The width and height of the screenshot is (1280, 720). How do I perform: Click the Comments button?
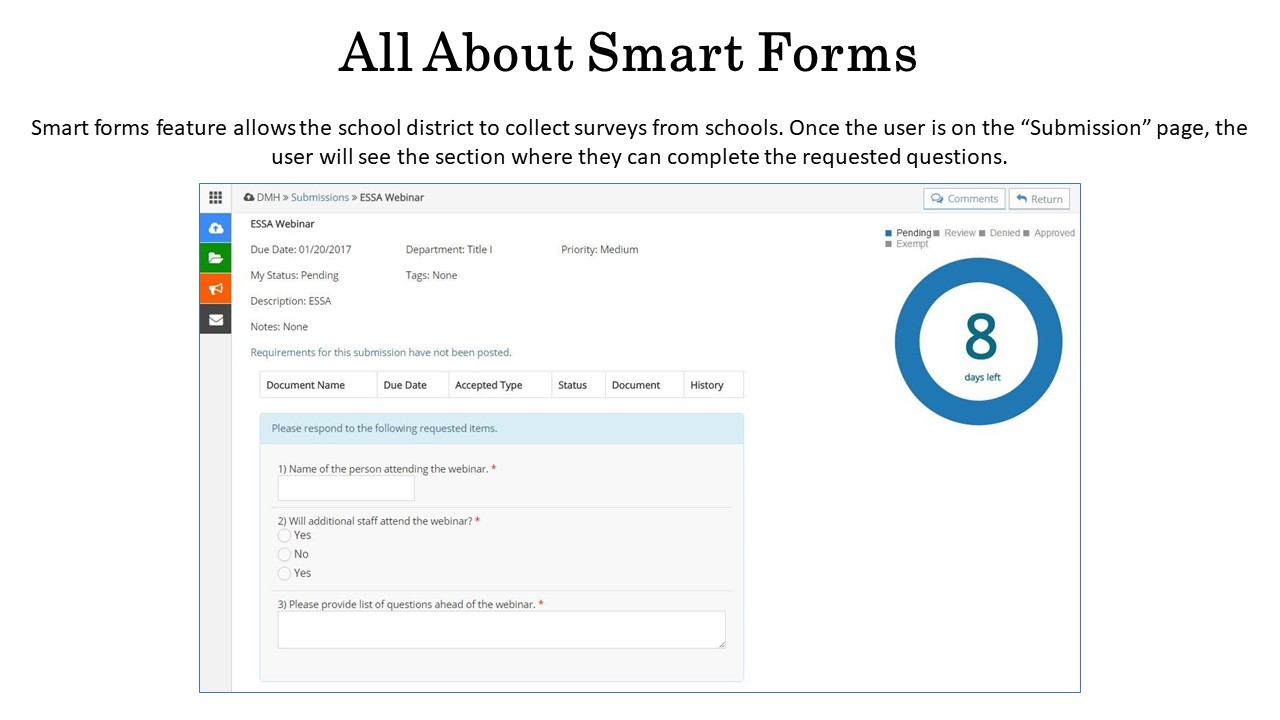click(x=964, y=199)
